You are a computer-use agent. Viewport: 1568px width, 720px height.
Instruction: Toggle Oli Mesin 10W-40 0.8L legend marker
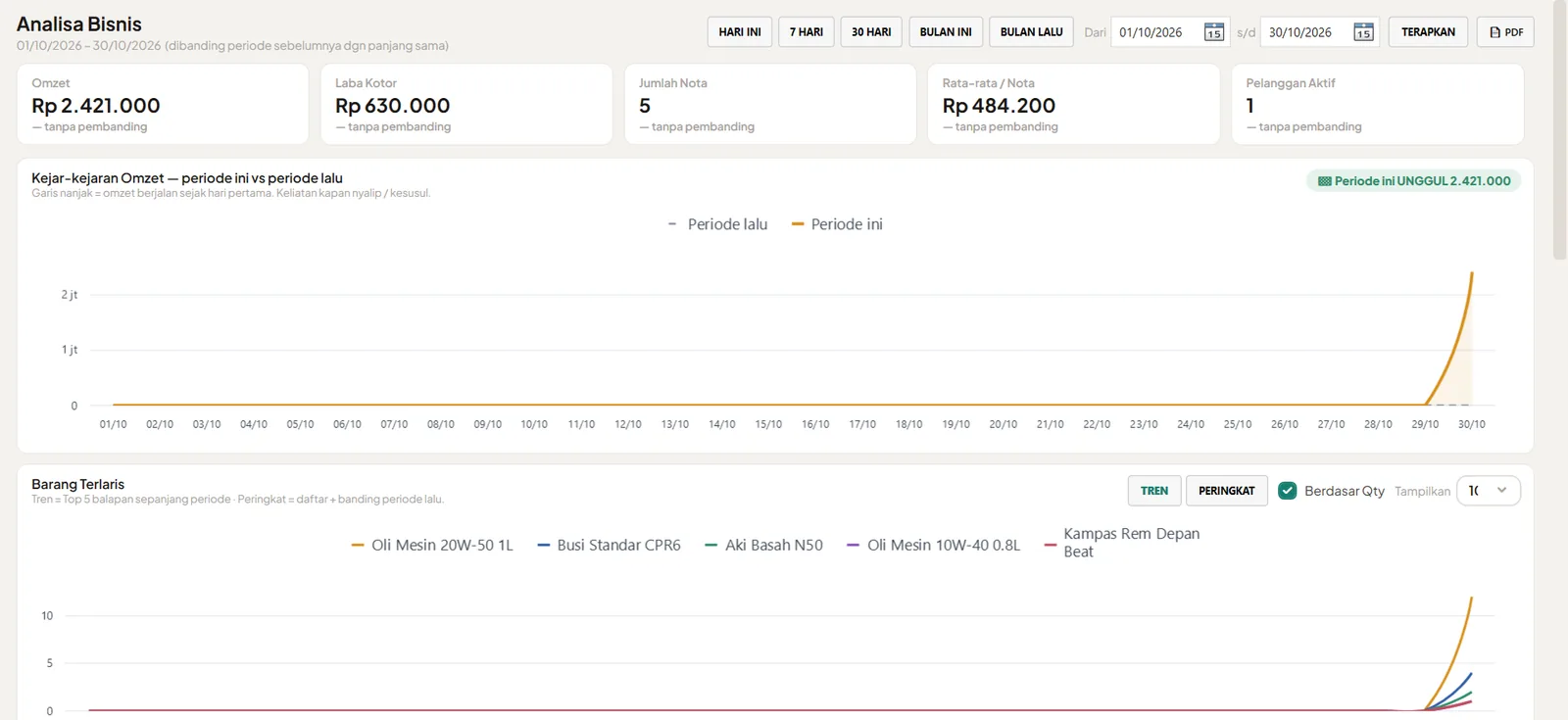[854, 546]
